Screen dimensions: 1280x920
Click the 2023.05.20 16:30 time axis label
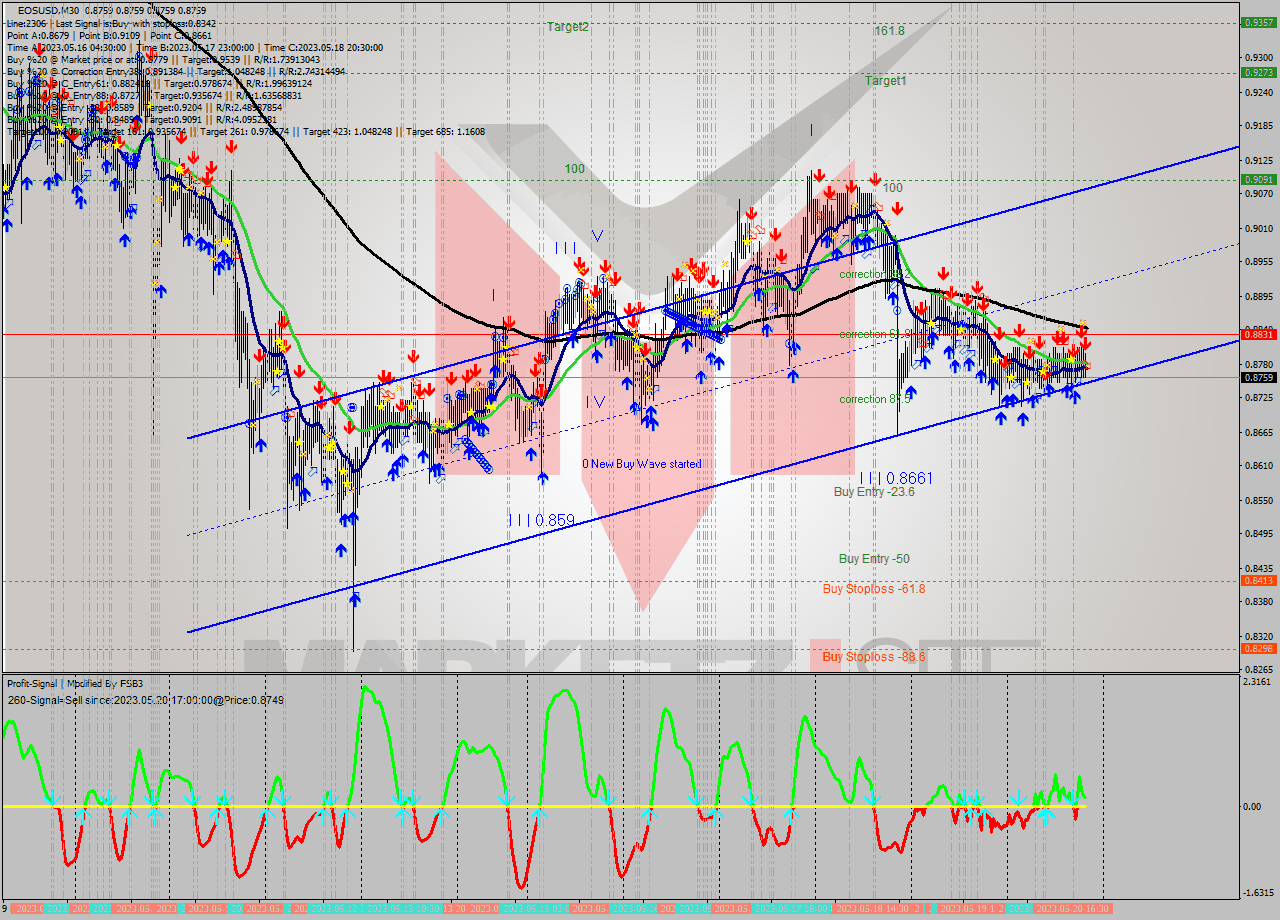[1073, 908]
